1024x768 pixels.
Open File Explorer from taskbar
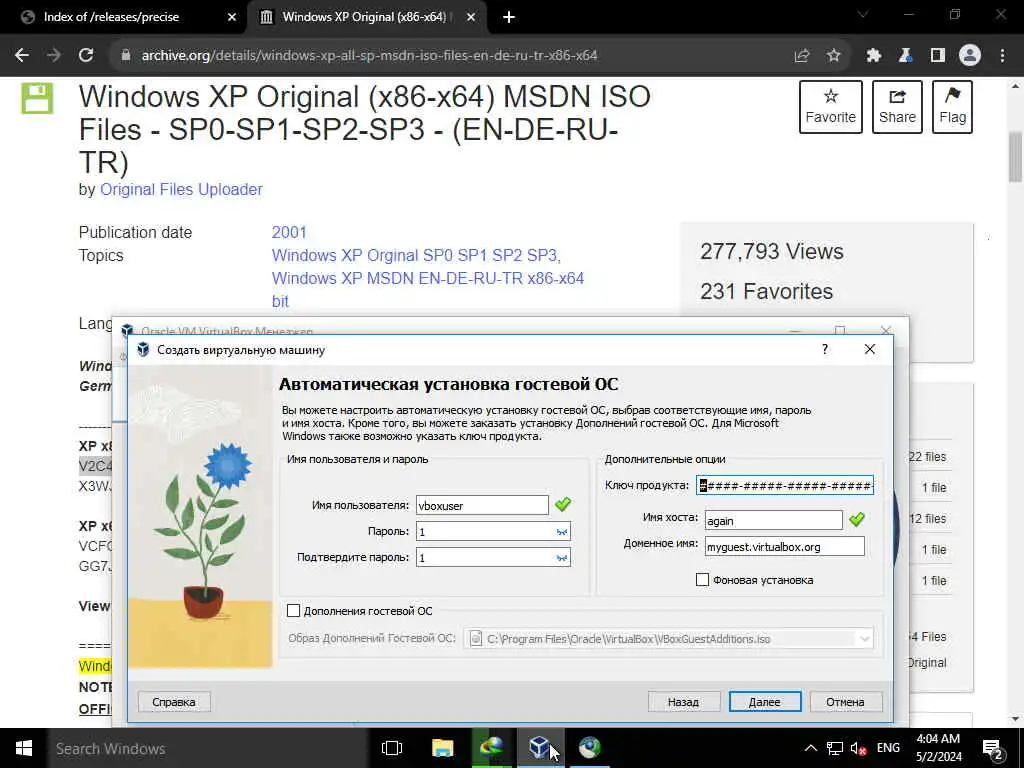(442, 748)
